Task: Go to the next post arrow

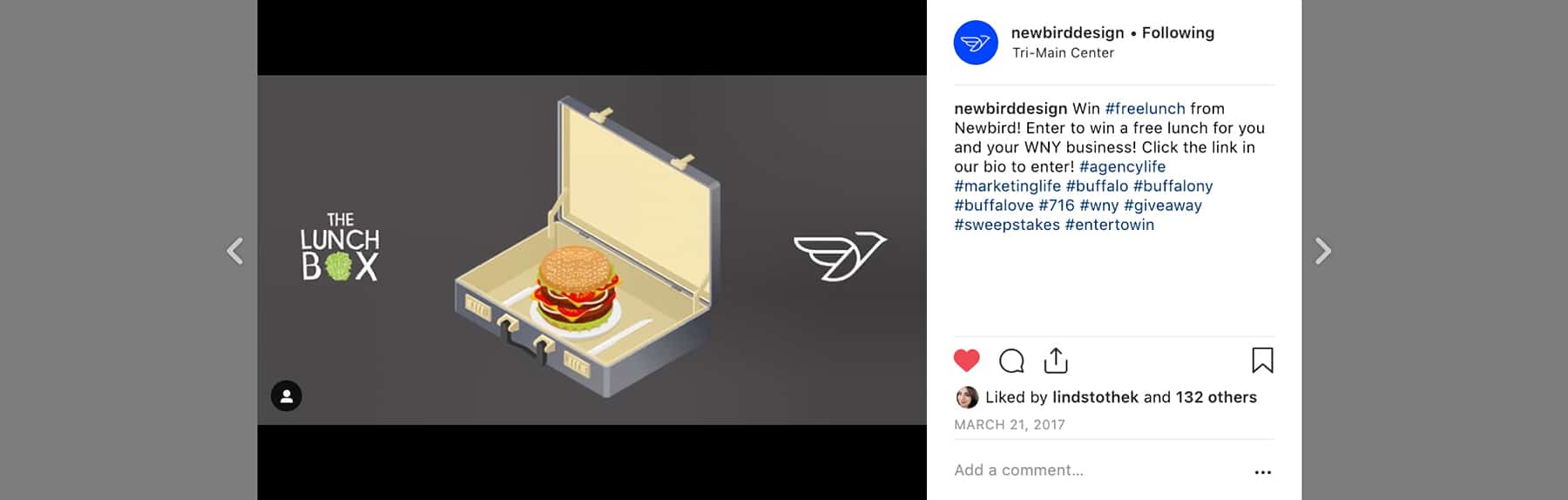Action: tap(1323, 251)
